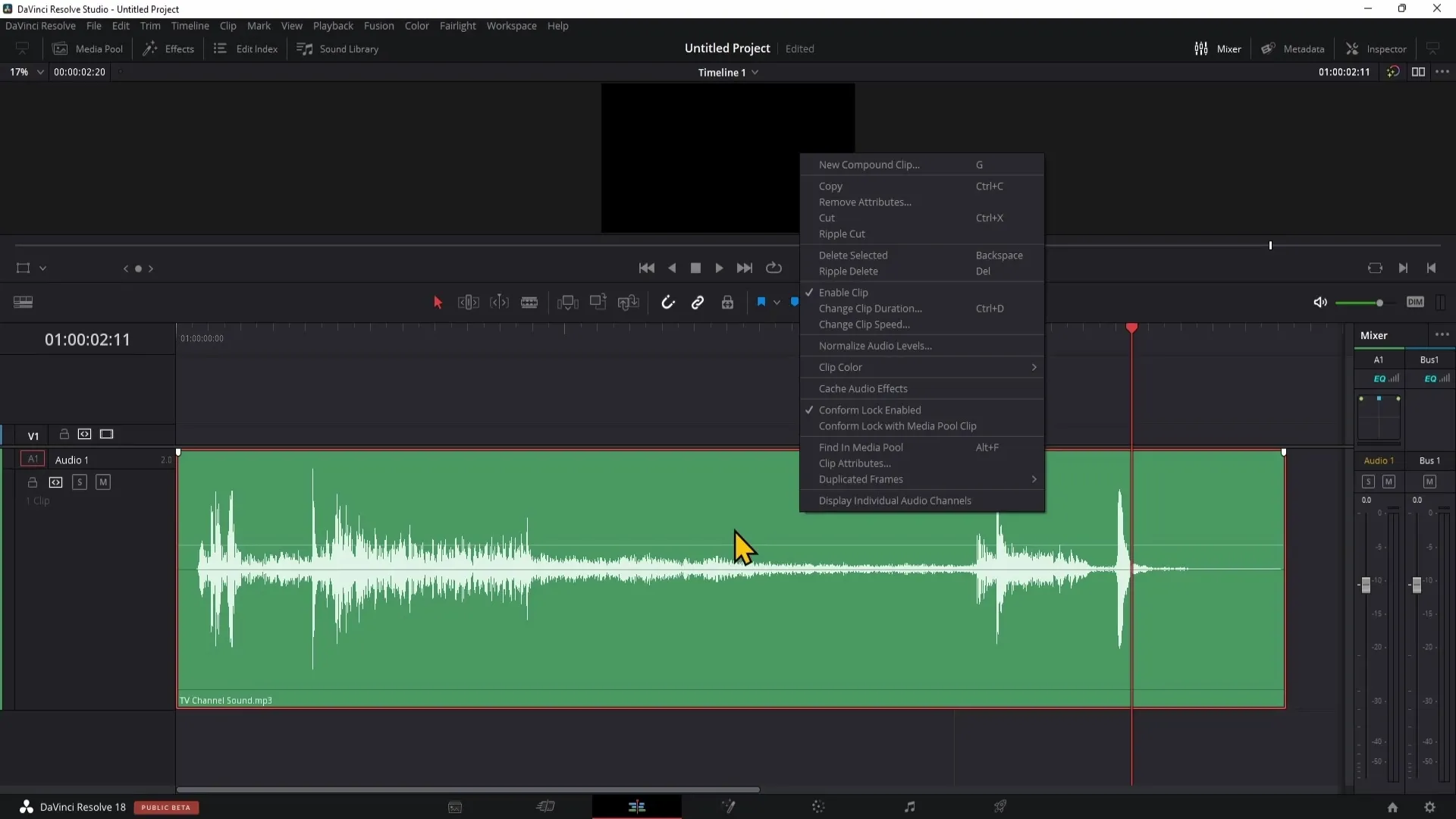
Task: Expand the Clip Color submenu arrow
Action: pyautogui.click(x=1034, y=367)
